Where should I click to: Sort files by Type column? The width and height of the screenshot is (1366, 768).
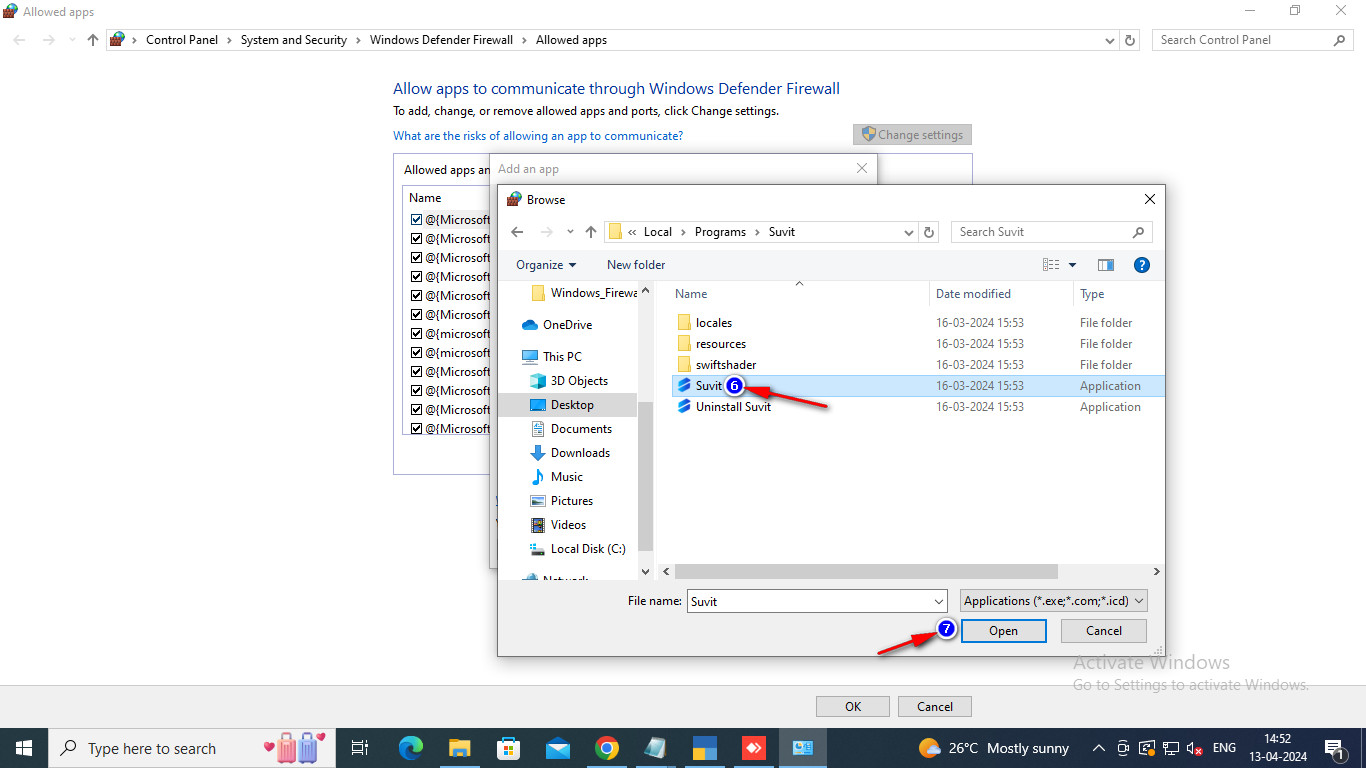click(x=1092, y=294)
